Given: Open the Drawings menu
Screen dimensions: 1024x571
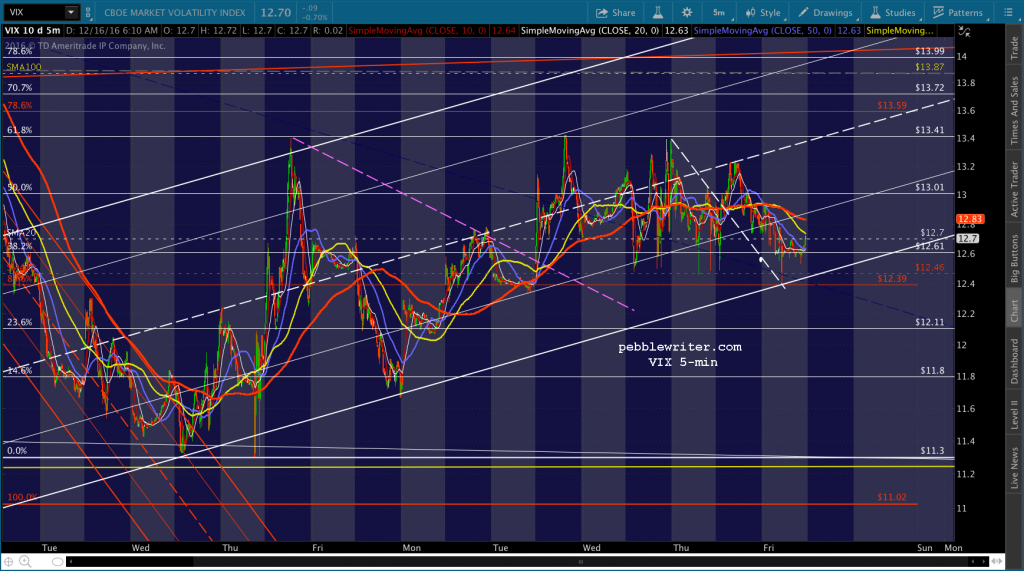Looking at the screenshot, I should [x=825, y=12].
